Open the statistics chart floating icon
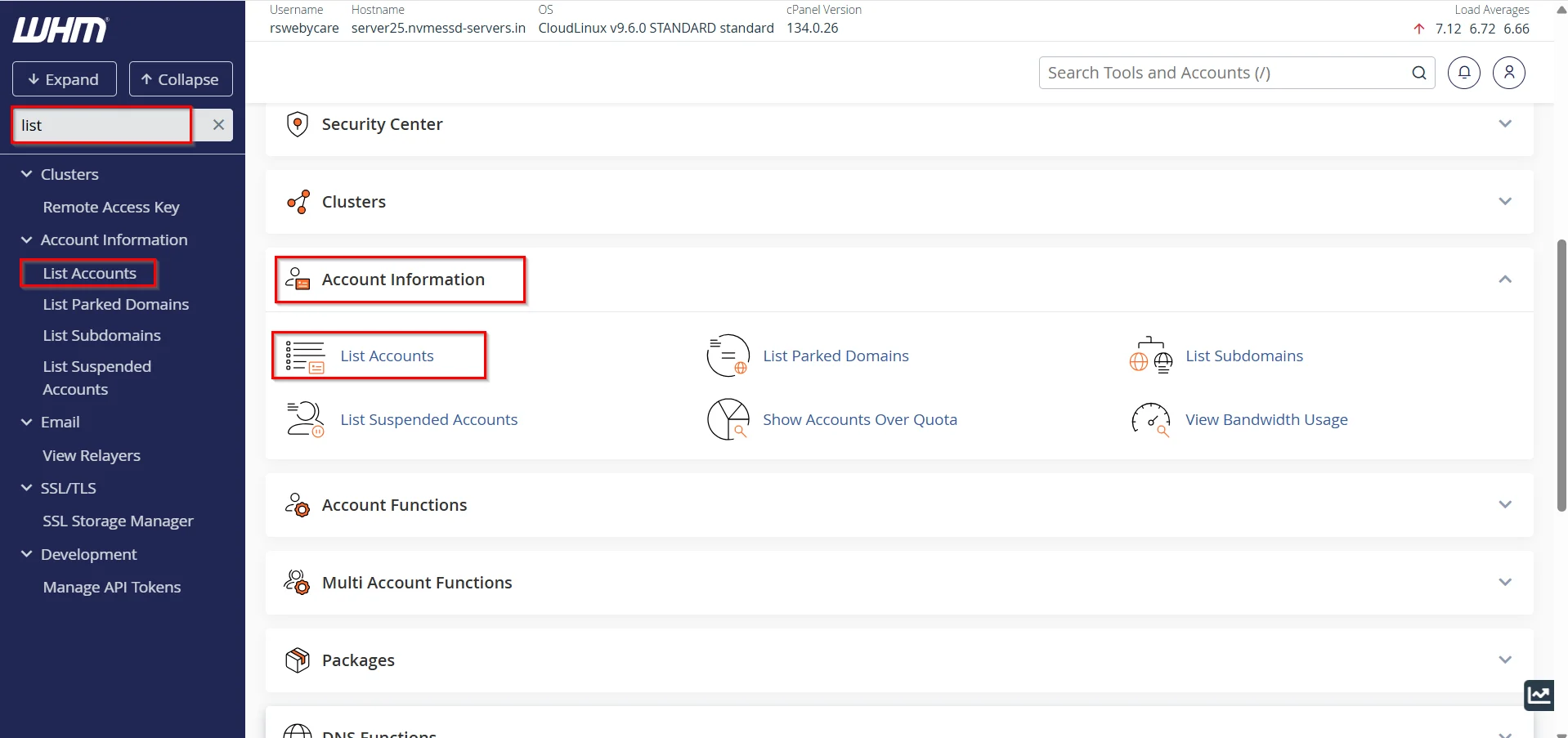The width and height of the screenshot is (1568, 738). tap(1539, 696)
